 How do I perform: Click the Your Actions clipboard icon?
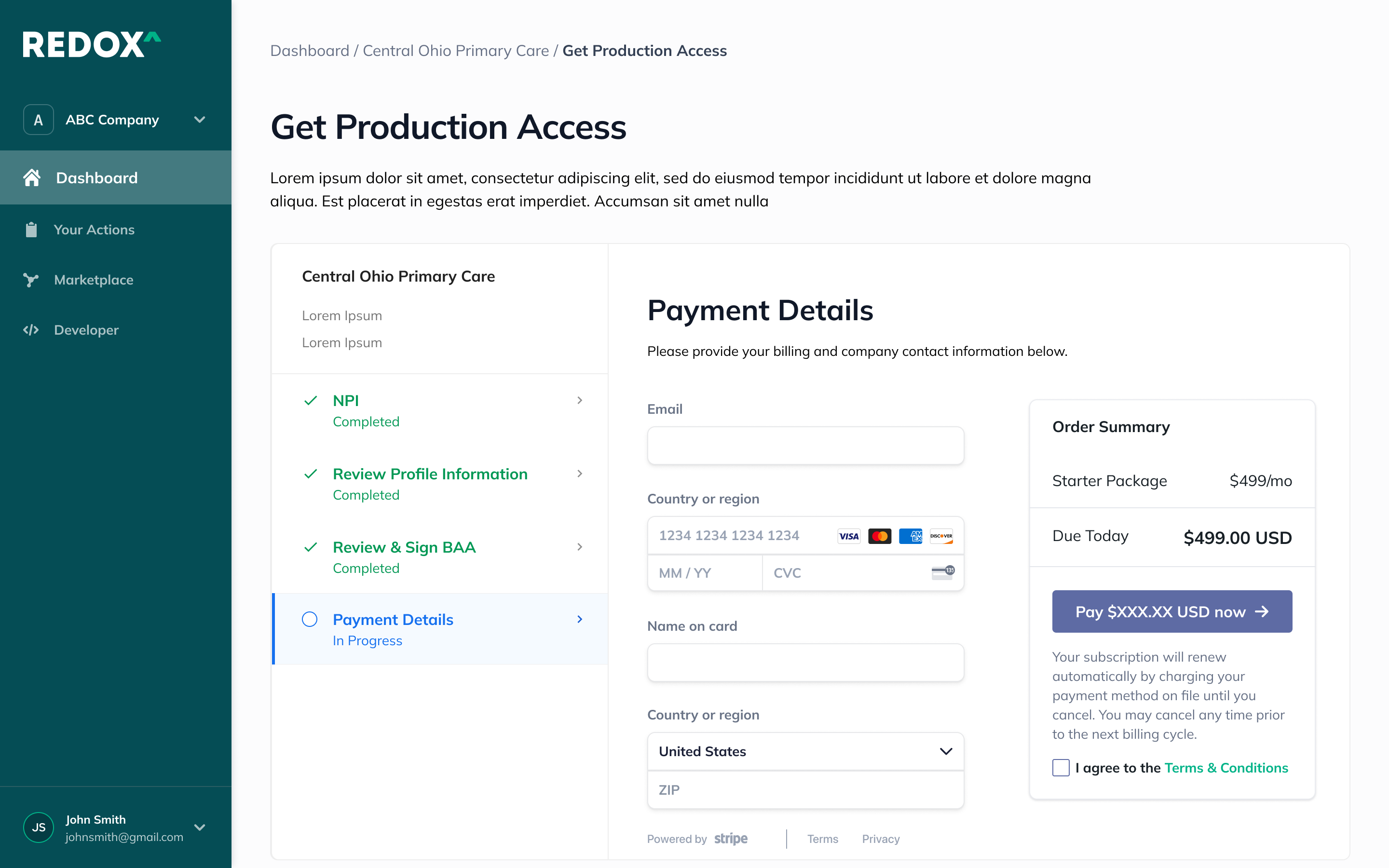[31, 230]
